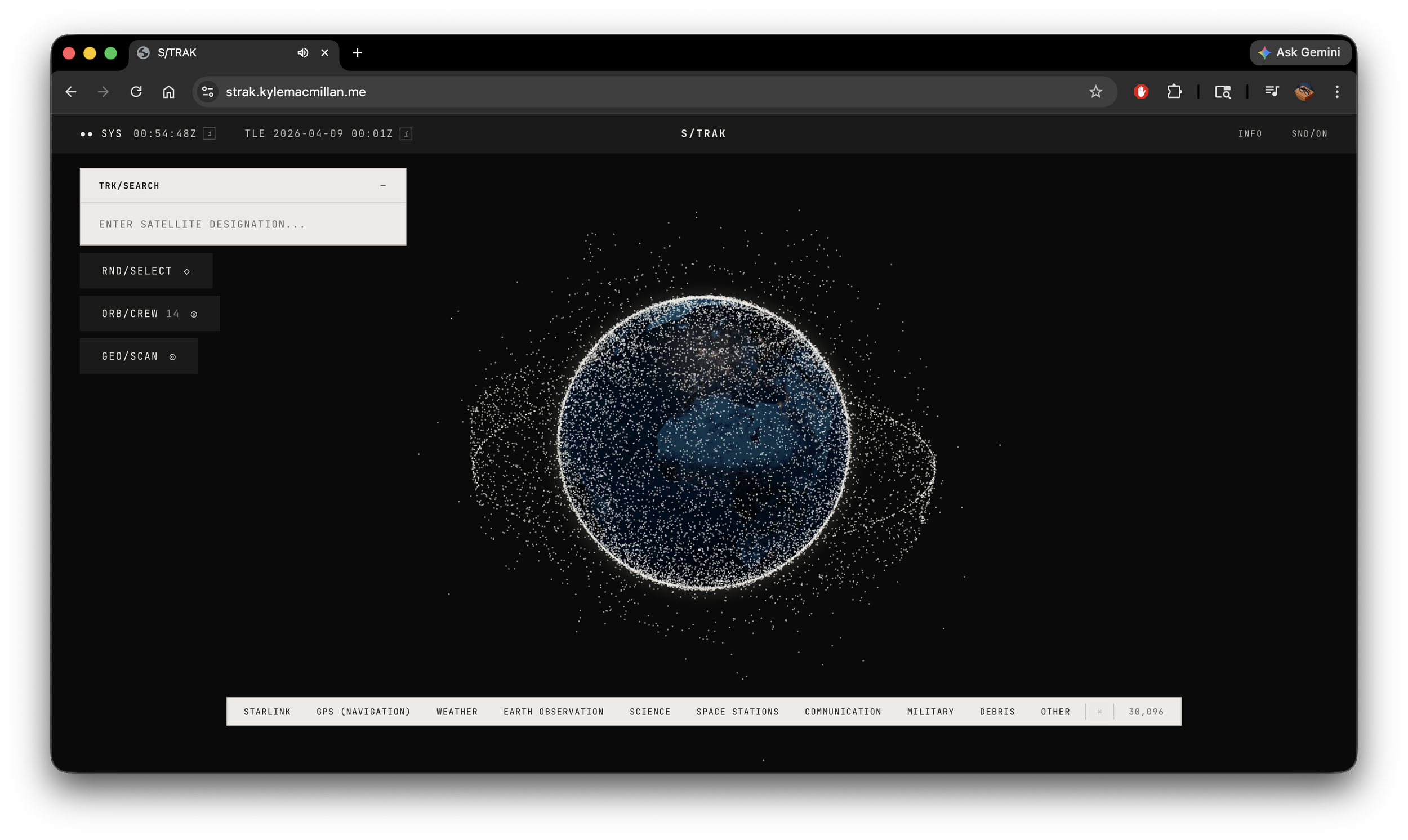Toggle sound with SND/ON
This screenshot has width=1408, height=840.
tap(1309, 133)
